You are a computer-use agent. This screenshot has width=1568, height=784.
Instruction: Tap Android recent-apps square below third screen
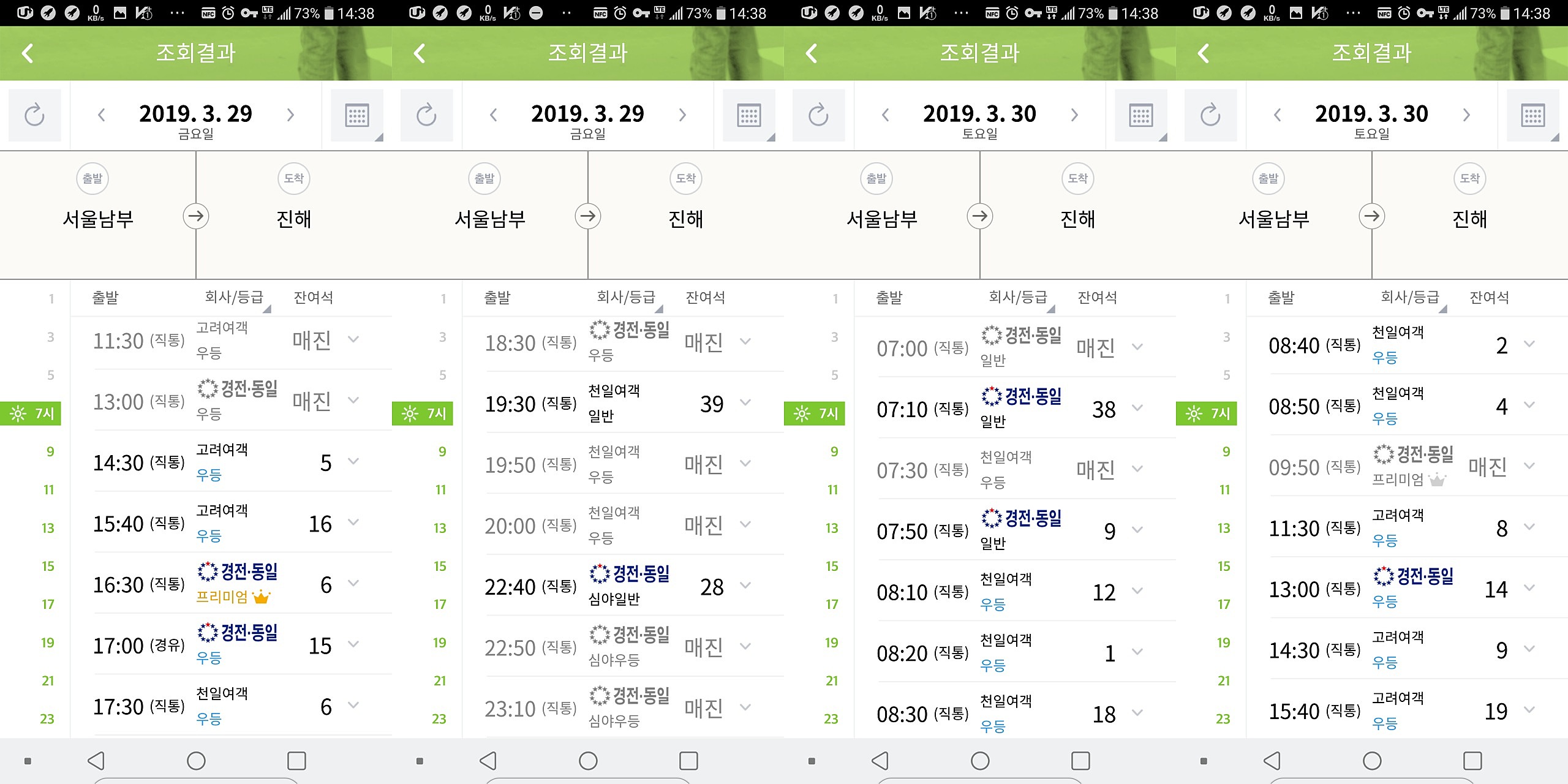tap(1080, 761)
